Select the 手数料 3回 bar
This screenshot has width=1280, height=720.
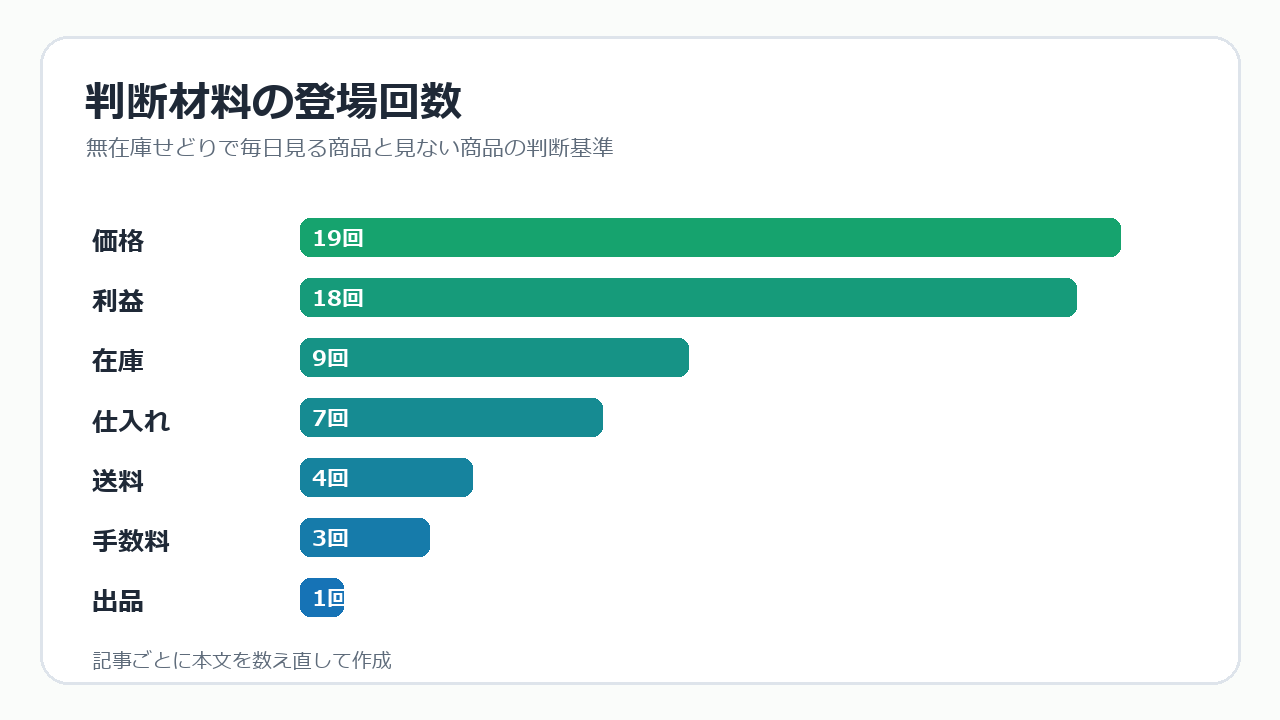365,538
